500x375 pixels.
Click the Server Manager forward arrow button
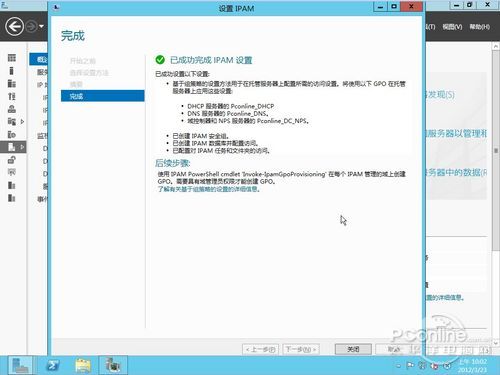(x=31, y=26)
